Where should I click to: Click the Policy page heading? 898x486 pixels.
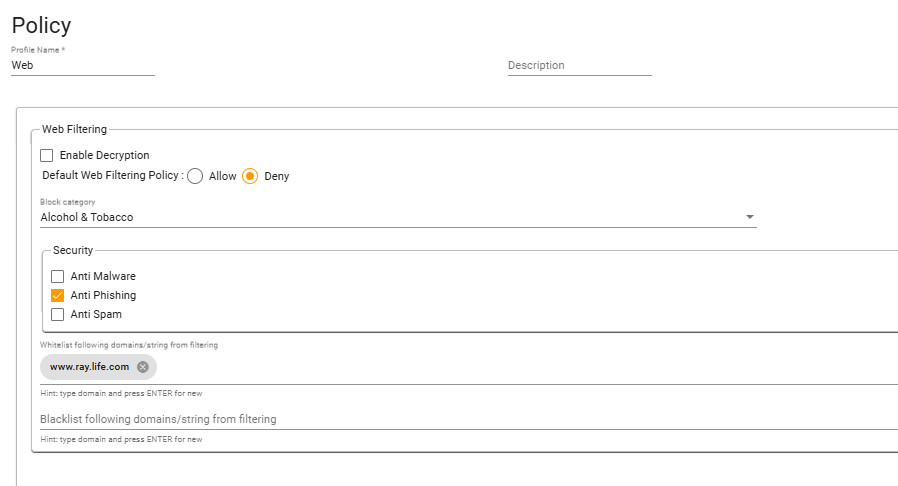click(41, 25)
